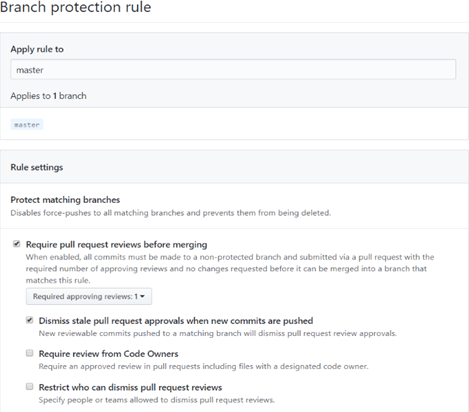Click 'Specify people or teams allowed' description
This screenshot has width=469, height=412.
[157, 400]
